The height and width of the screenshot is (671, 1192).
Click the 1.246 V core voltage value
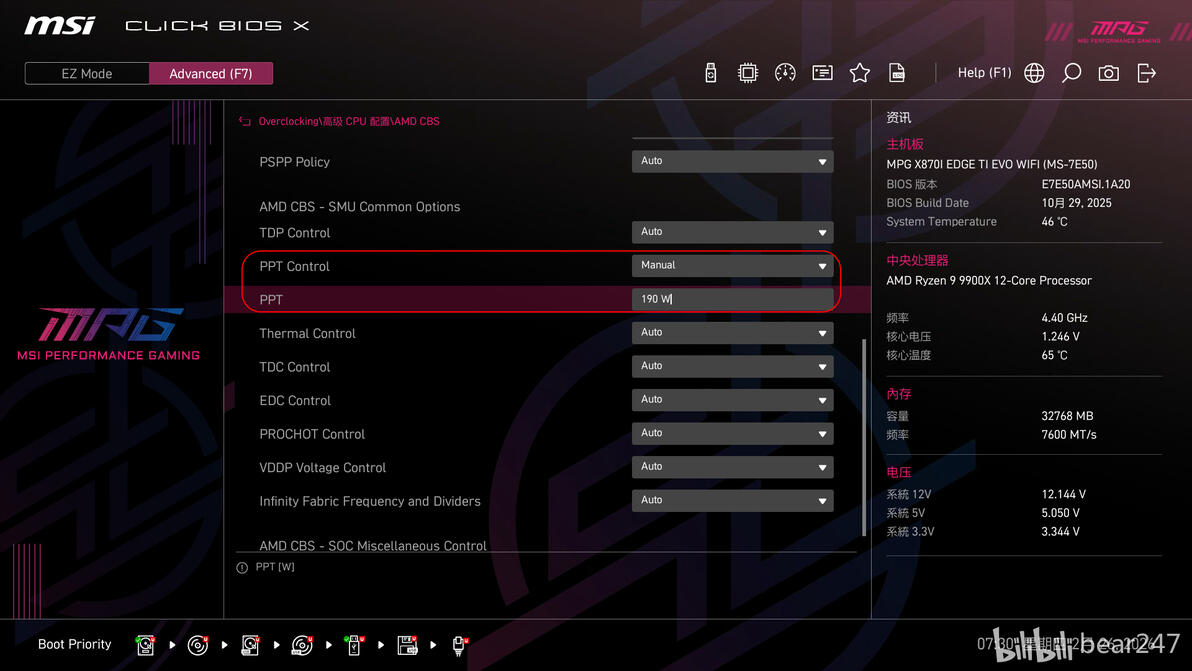pyautogui.click(x=1060, y=337)
